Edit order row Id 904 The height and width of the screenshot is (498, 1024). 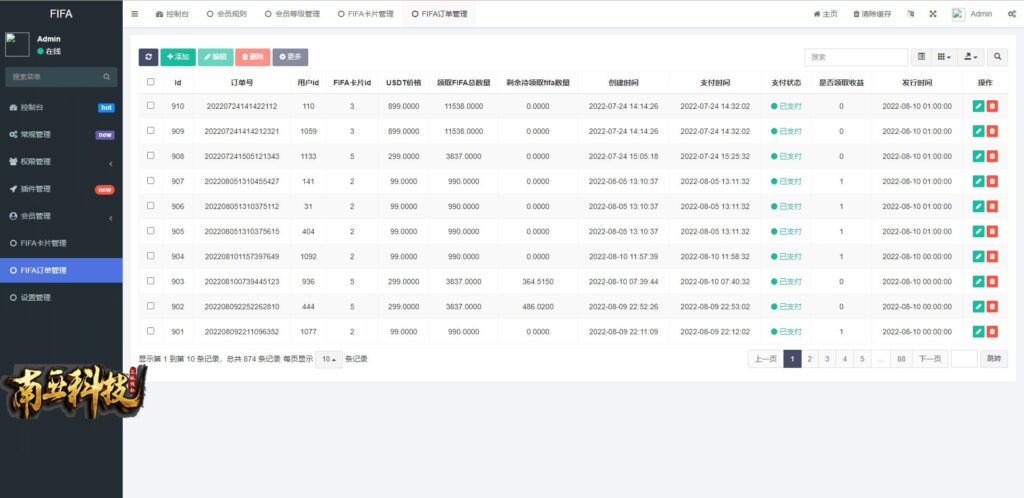(978, 257)
